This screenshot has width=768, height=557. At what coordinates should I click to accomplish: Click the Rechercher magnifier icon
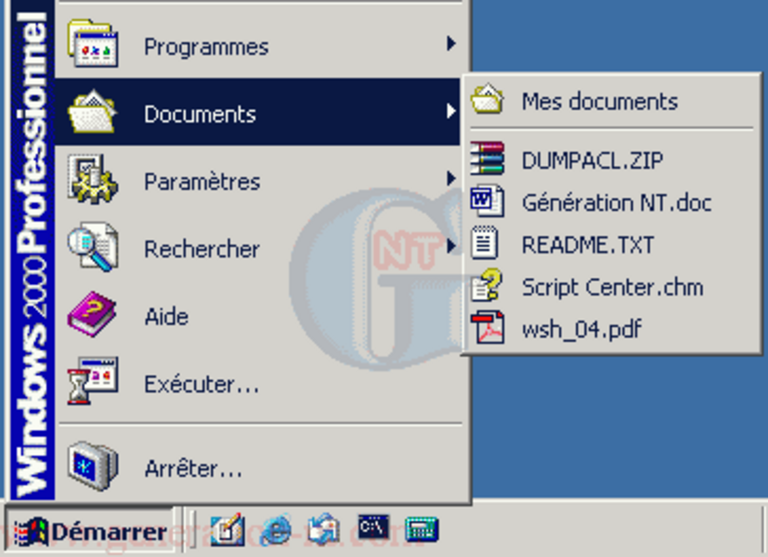tap(93, 246)
